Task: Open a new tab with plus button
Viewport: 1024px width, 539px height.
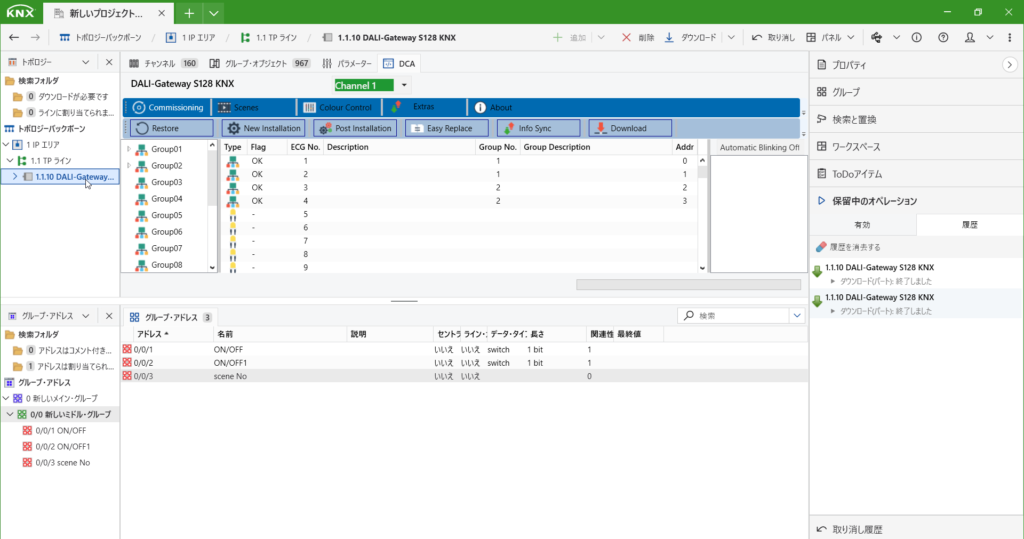Action: (x=189, y=13)
